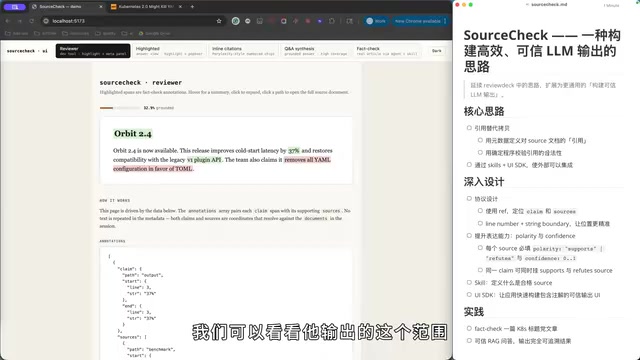Viewport: 640px width, 360px height.
Task: Close the Kubernetes 2.0 tab
Action: 180,7
